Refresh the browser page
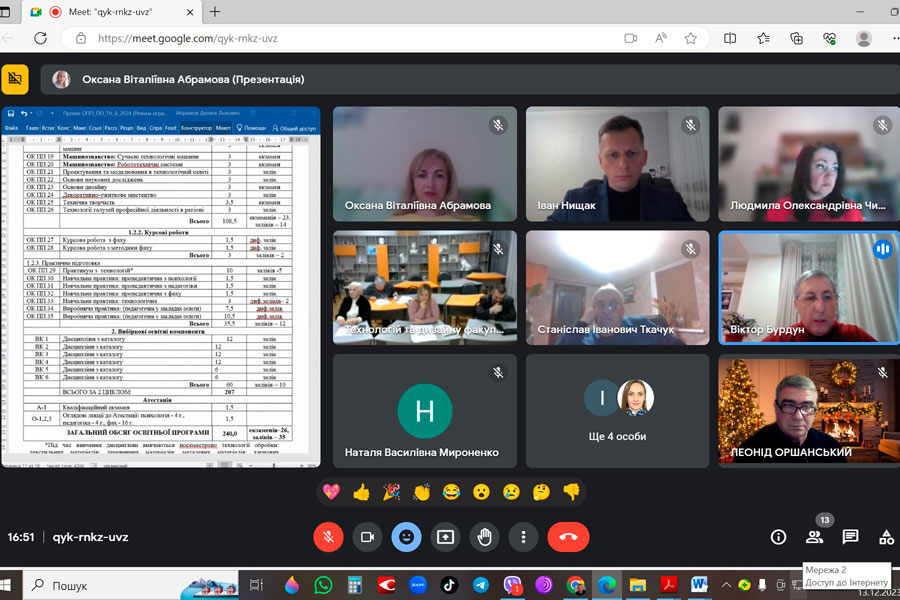Screen dimensions: 900x600 40,38
